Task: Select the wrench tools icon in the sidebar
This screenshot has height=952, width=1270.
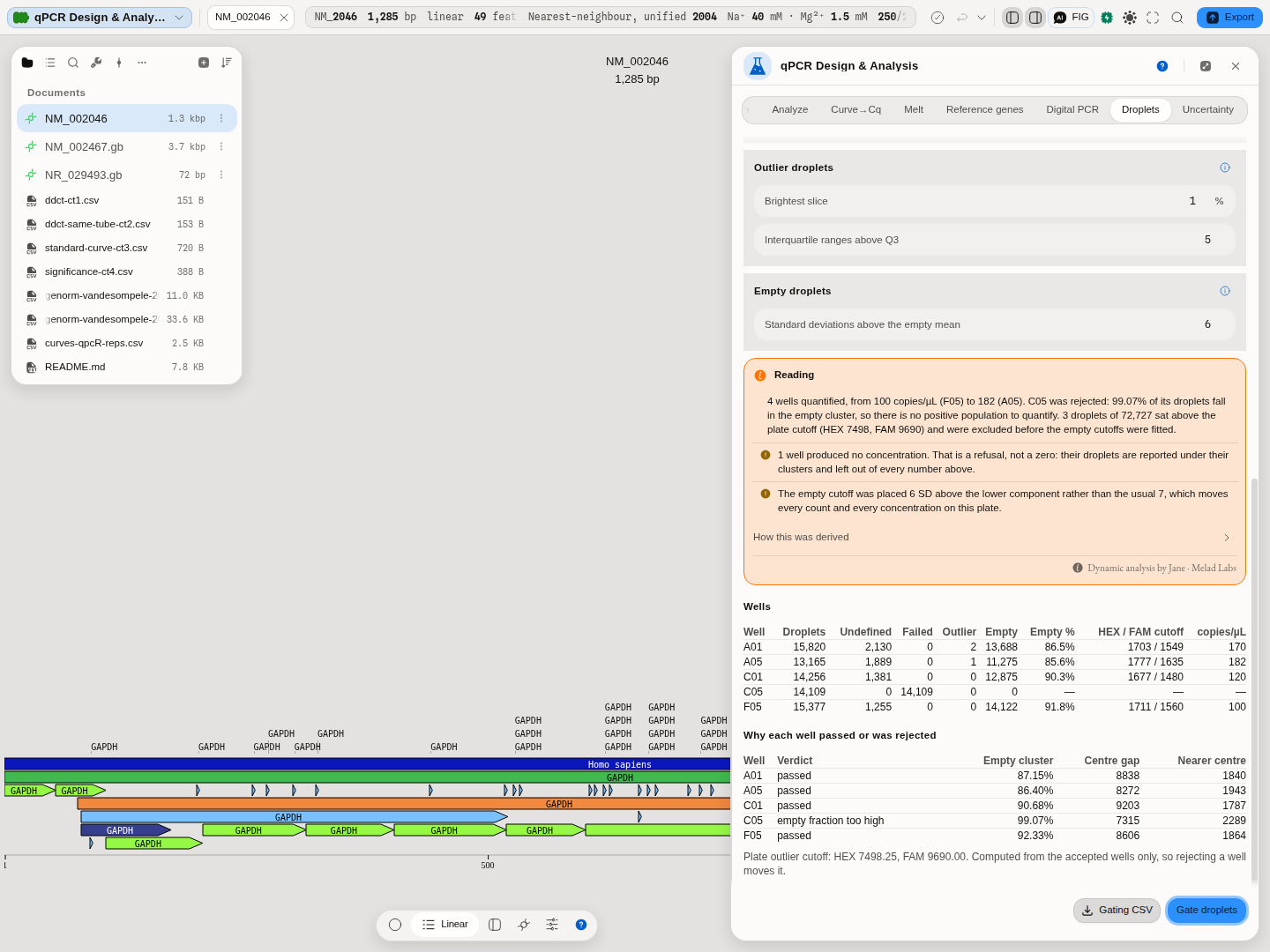Action: [96, 63]
